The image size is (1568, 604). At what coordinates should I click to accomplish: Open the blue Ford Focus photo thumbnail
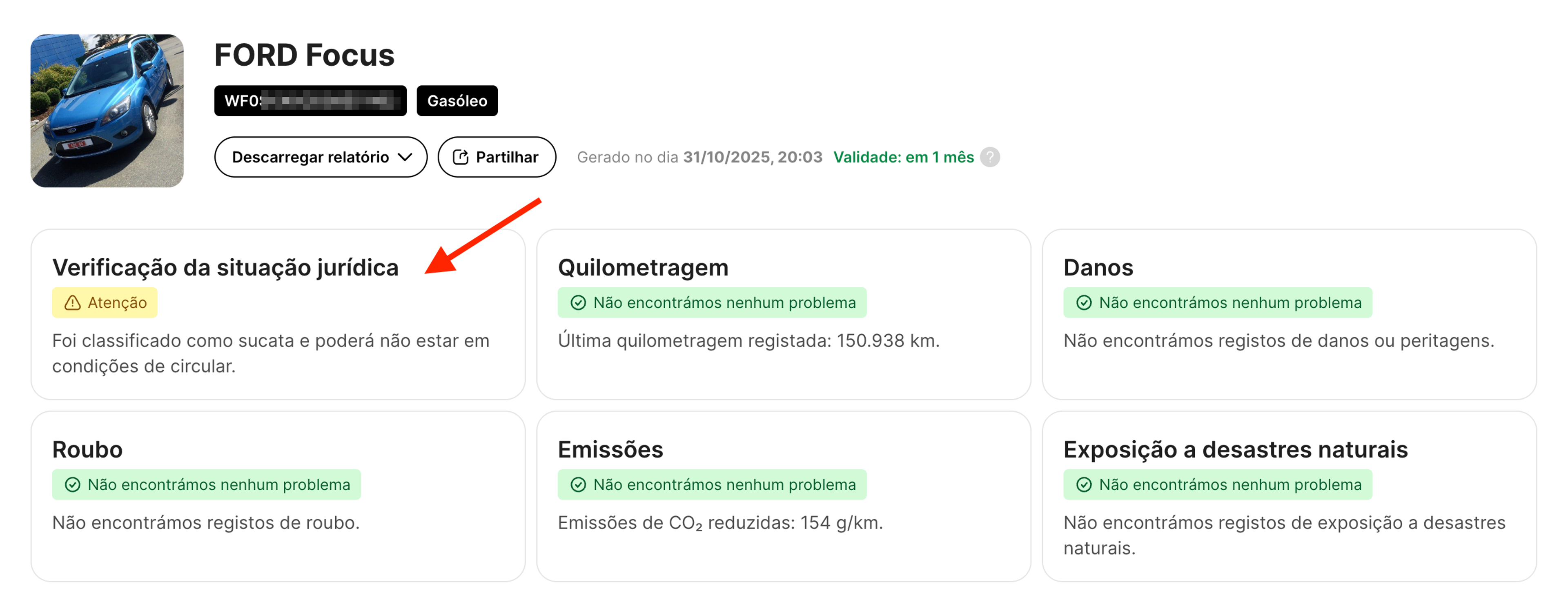(107, 109)
